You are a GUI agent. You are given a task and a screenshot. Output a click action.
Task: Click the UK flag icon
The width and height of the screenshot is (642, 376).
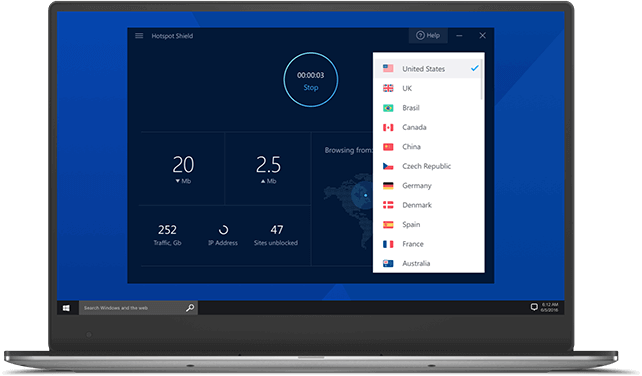pos(388,88)
